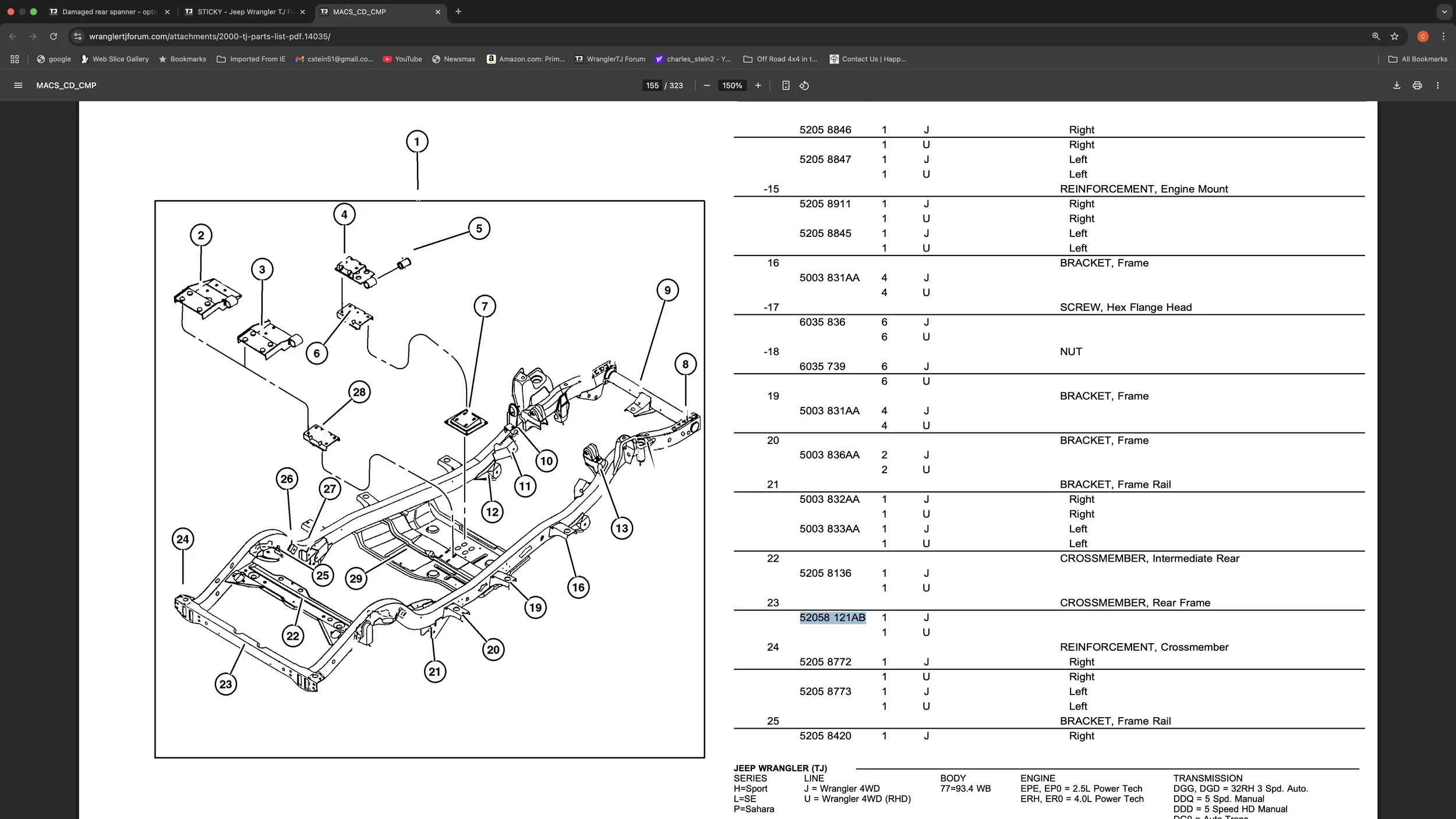
Task: Open the google bookmark
Action: pos(54,59)
